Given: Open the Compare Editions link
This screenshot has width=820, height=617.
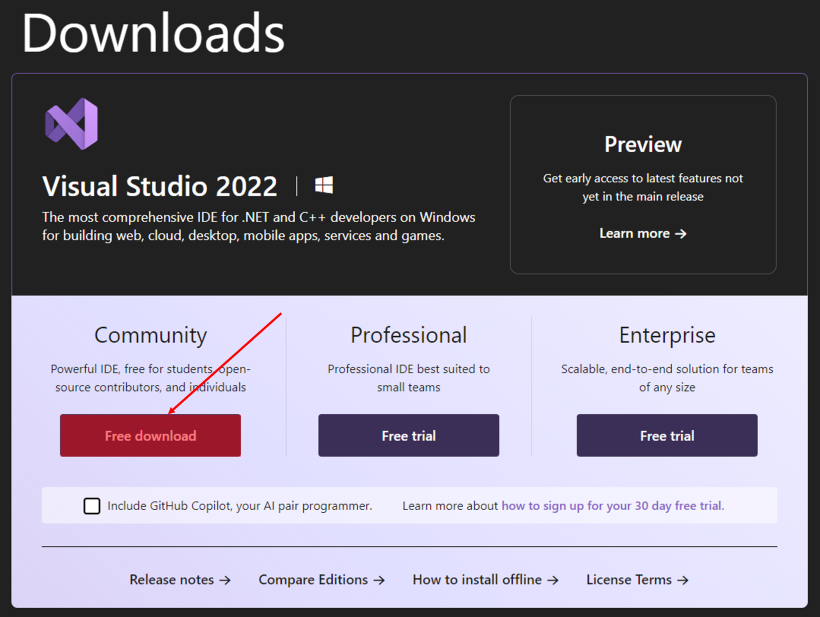Looking at the screenshot, I should point(322,579).
